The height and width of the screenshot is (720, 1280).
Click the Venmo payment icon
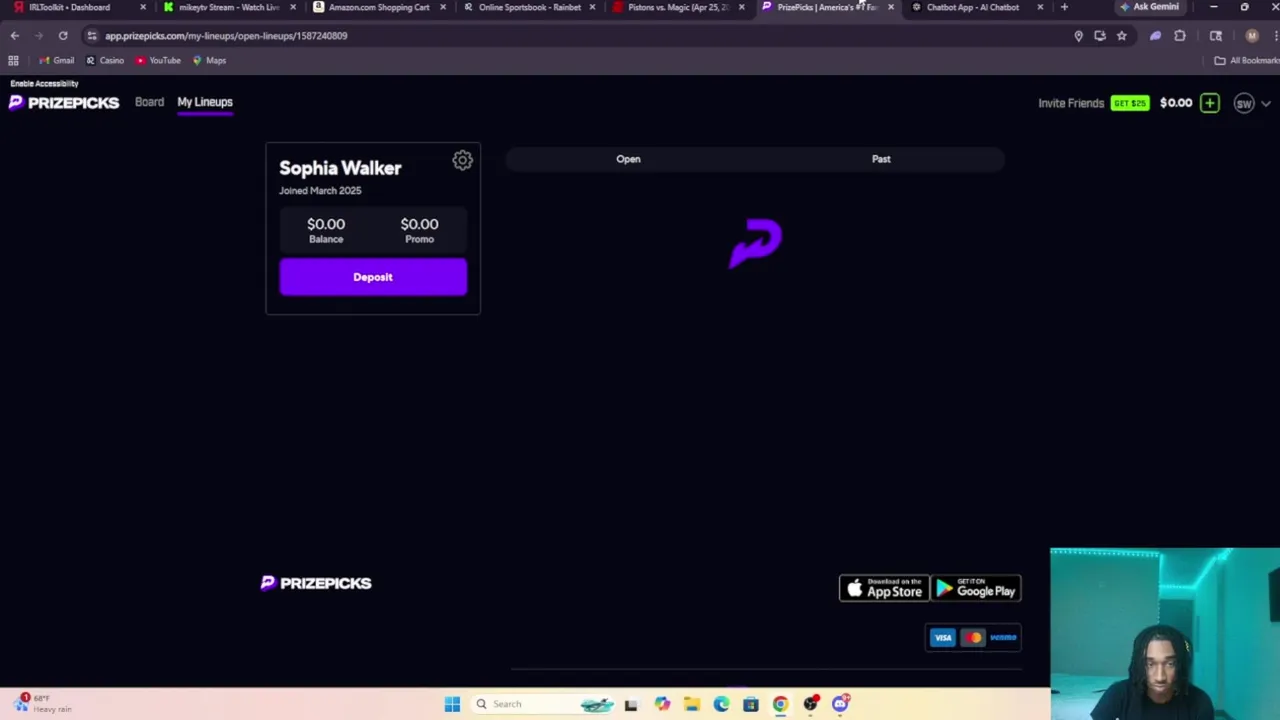1003,637
